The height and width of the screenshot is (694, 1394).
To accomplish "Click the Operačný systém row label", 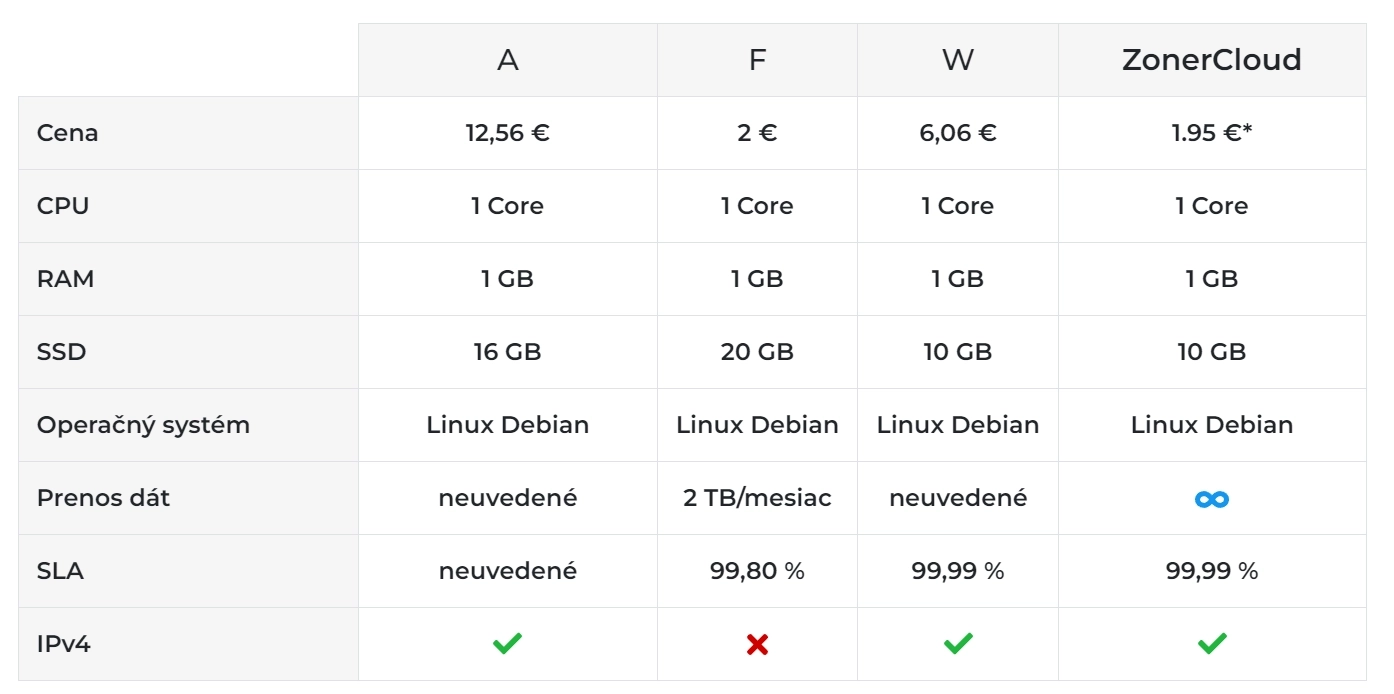I will coord(143,425).
